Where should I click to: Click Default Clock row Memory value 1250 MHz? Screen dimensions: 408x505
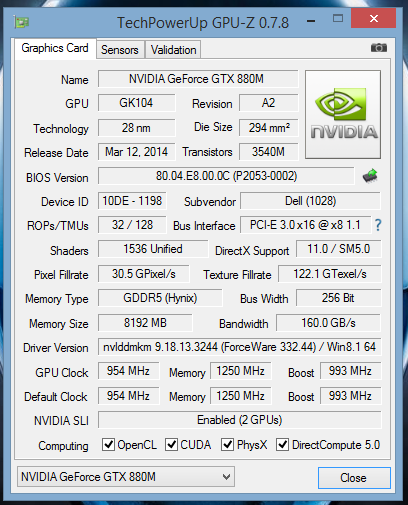241,396
